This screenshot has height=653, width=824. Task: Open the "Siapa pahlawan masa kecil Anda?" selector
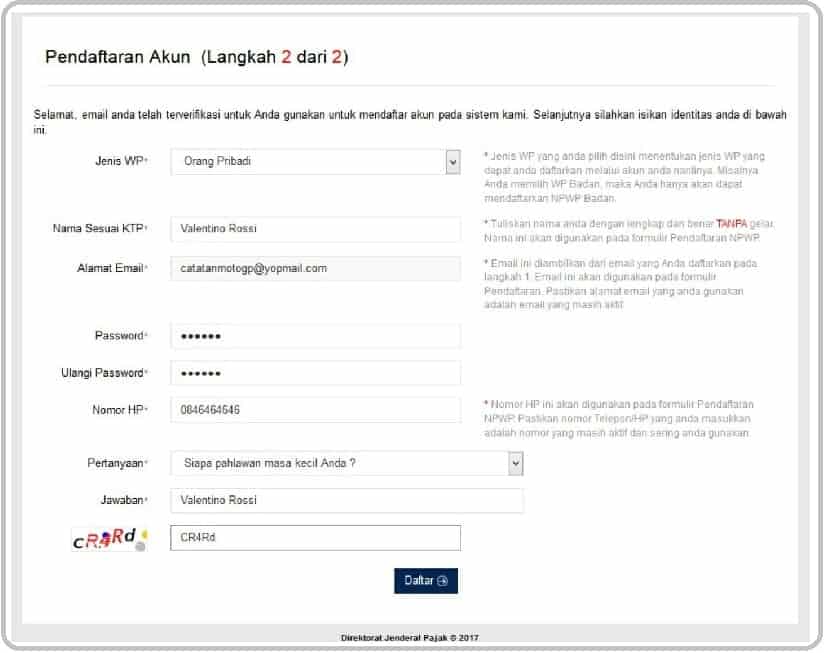(345, 464)
